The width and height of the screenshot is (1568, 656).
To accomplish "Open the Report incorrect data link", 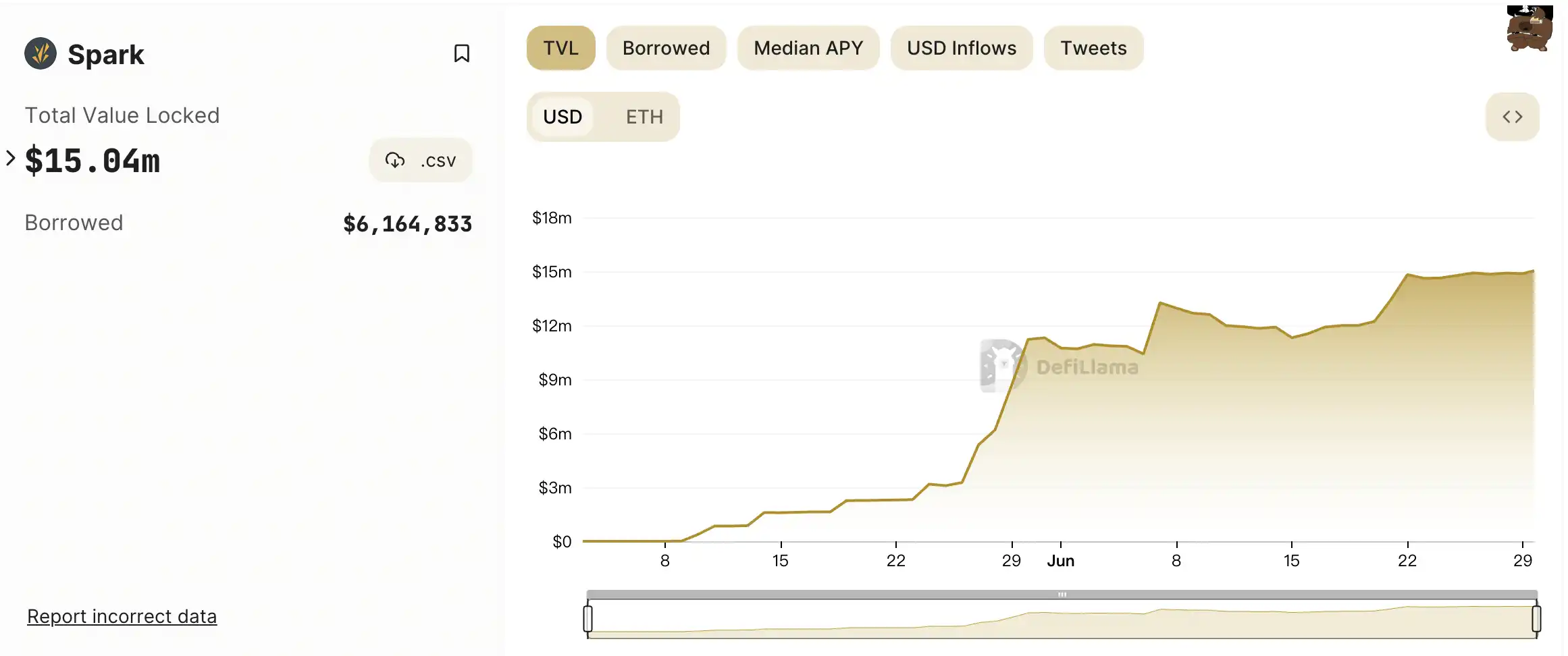I will click(122, 616).
